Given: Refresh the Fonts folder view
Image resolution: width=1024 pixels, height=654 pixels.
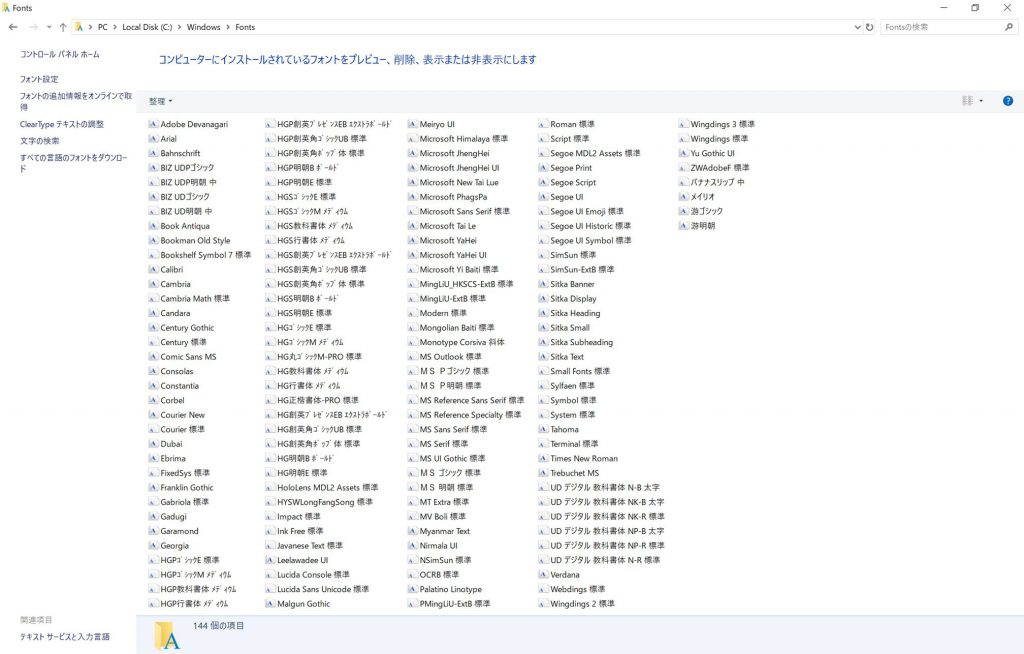Looking at the screenshot, I should pos(869,27).
